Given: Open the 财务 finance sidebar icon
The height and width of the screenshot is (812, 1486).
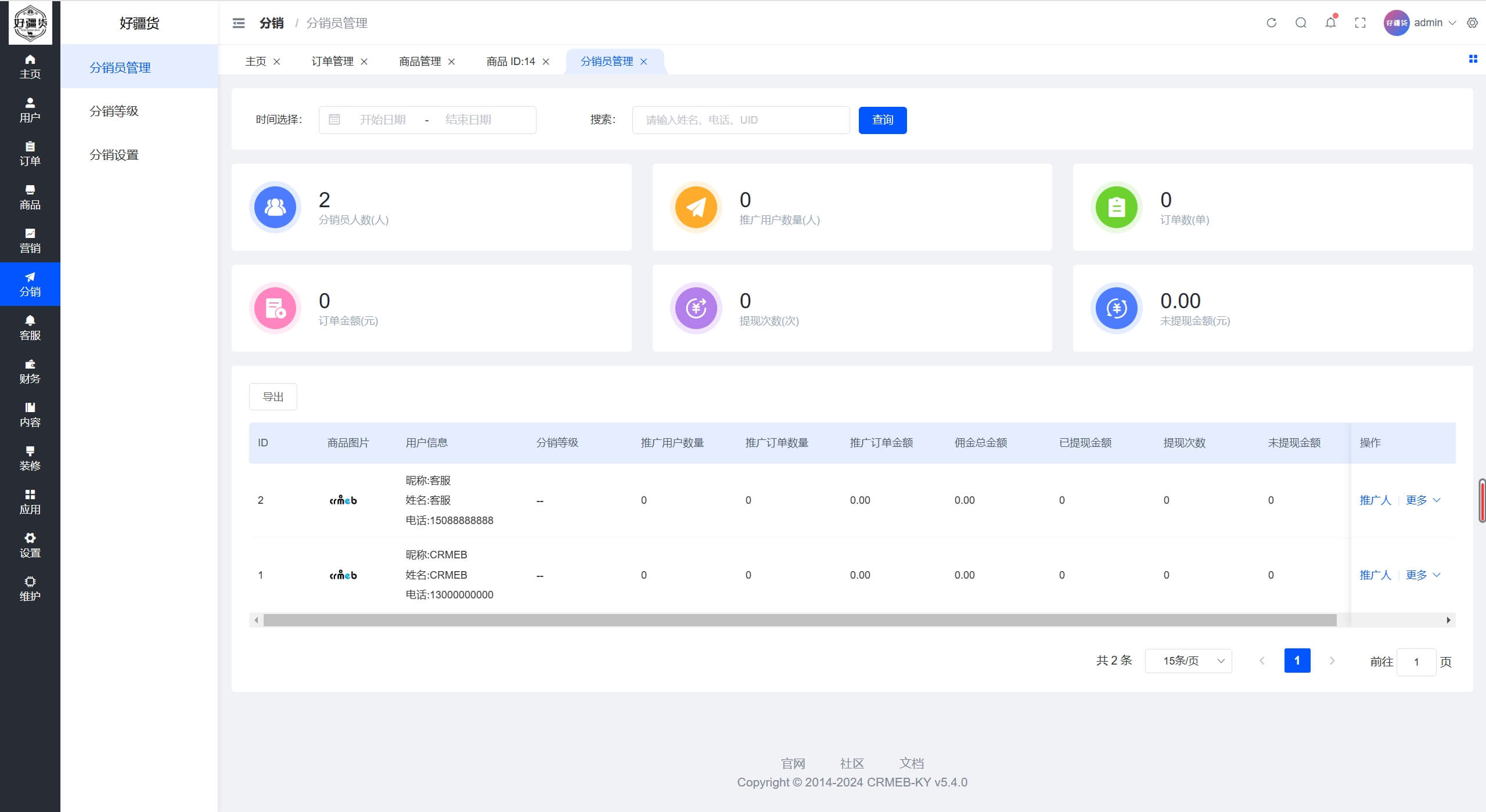Looking at the screenshot, I should point(30,371).
